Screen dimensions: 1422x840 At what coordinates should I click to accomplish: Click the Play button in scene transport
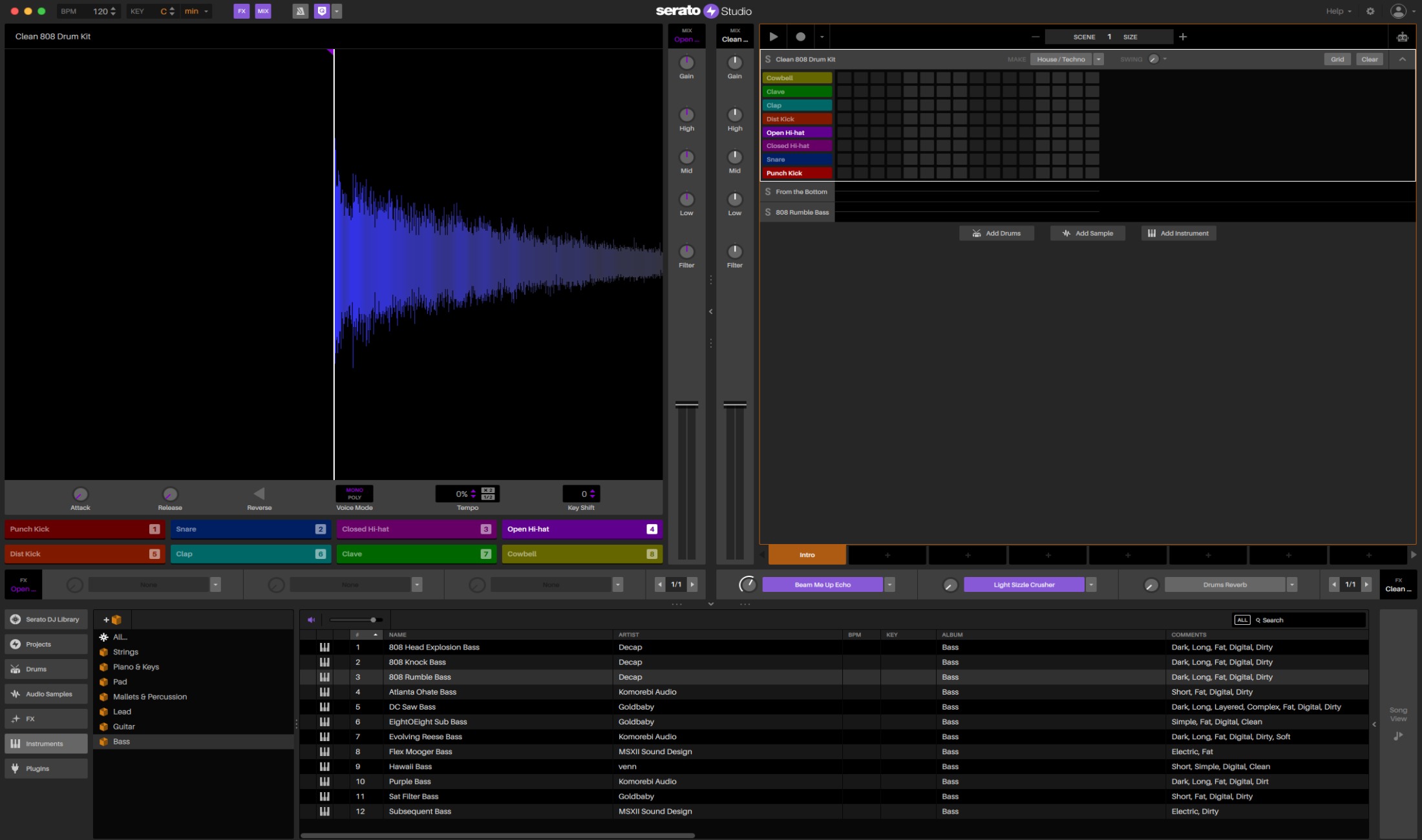[x=773, y=37]
